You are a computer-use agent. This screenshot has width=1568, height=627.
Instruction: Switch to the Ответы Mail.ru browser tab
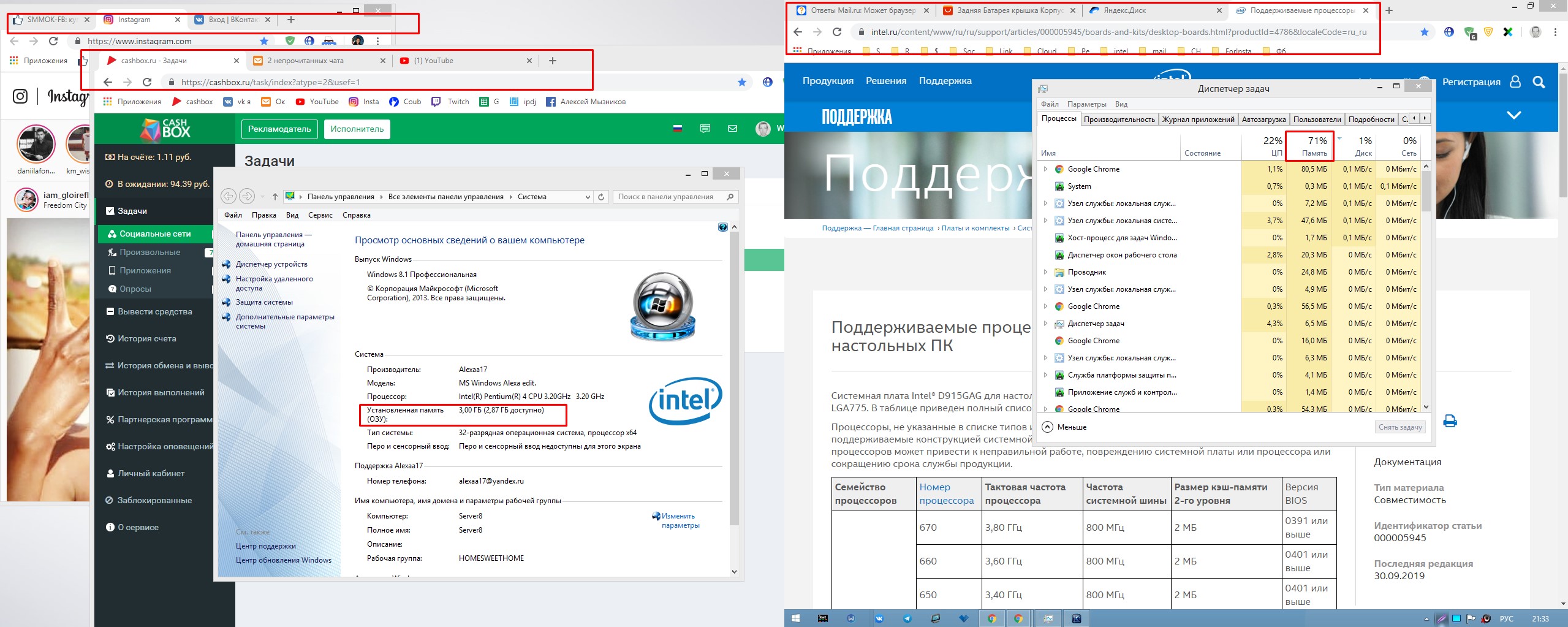pos(863,10)
